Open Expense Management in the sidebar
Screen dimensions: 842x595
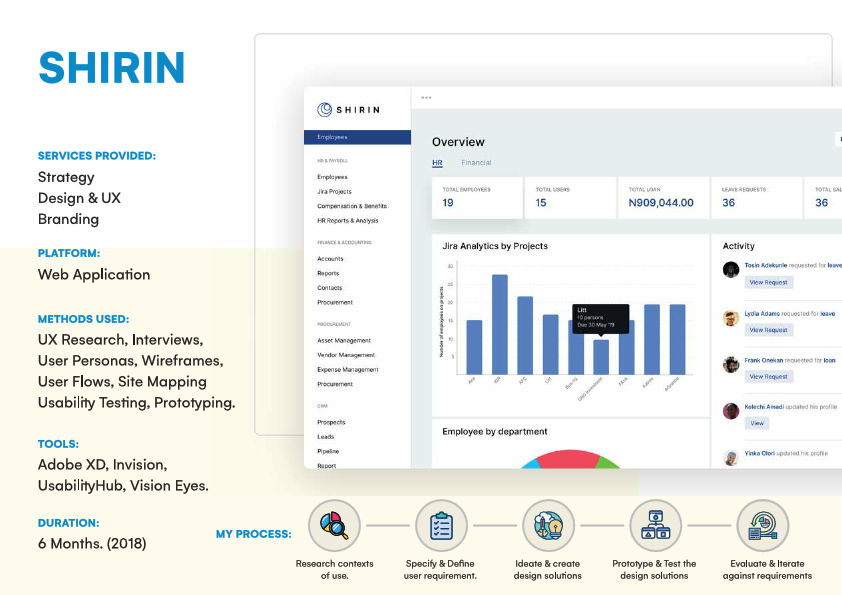coord(347,369)
